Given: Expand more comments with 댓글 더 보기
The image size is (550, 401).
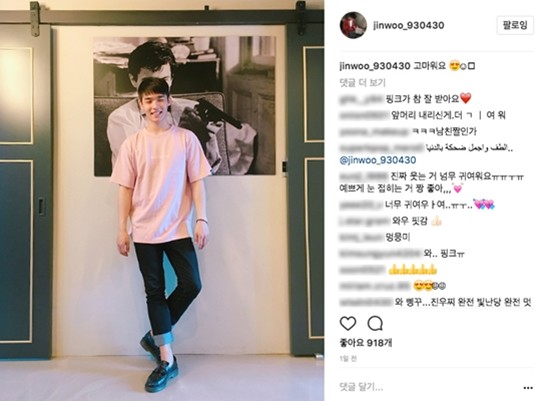Looking at the screenshot, I should coord(362,83).
